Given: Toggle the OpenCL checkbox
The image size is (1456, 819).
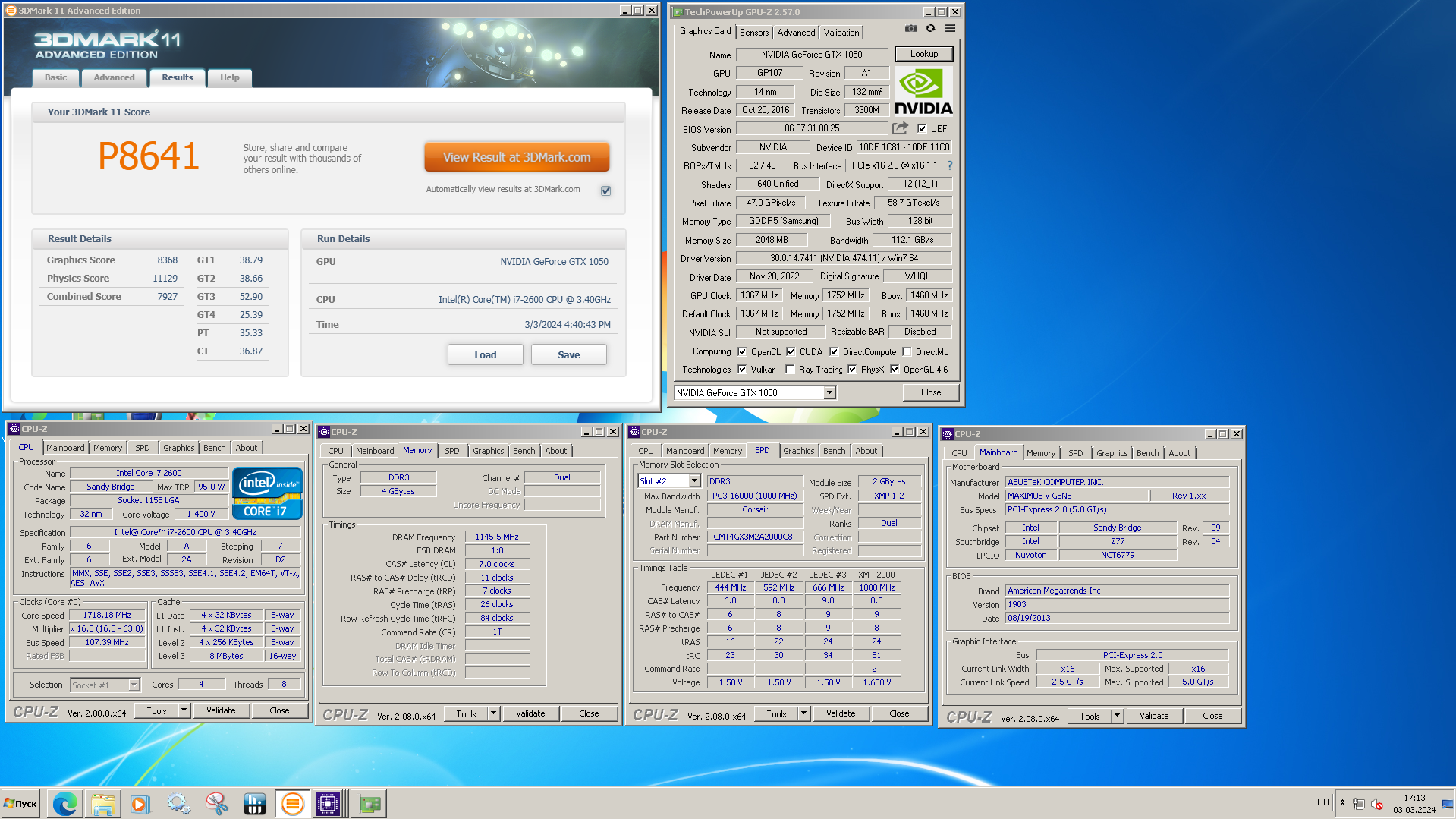Looking at the screenshot, I should (x=742, y=352).
